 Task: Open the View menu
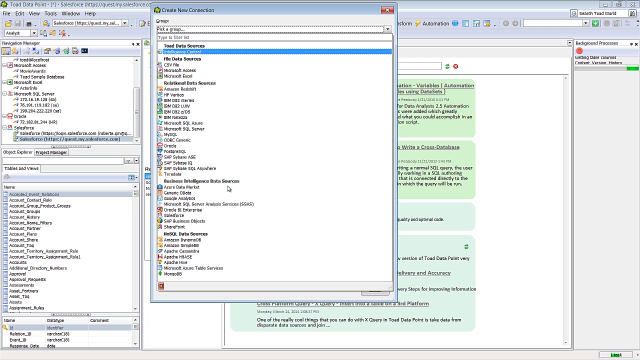[x=34, y=13]
